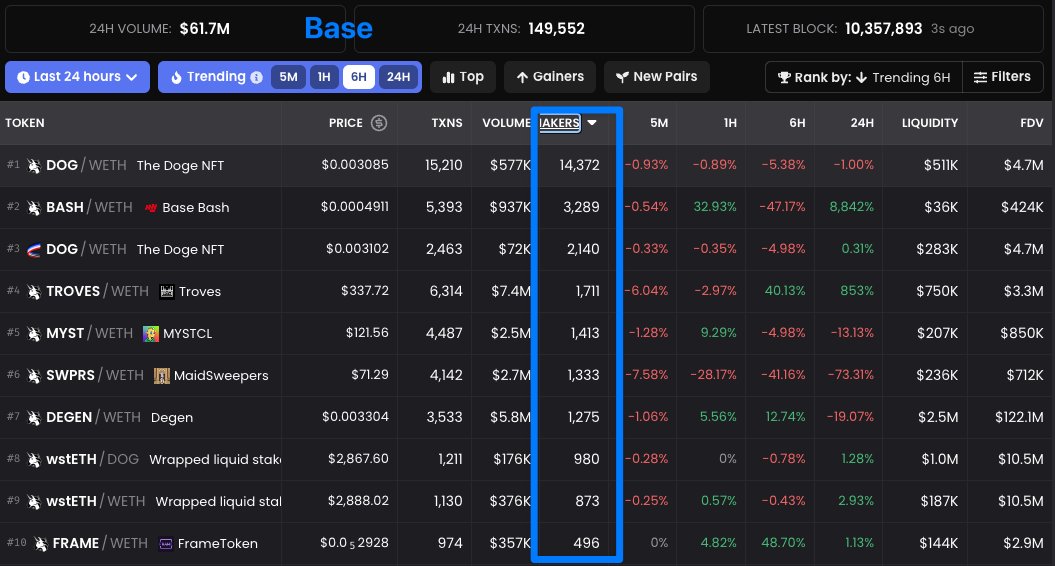Select the 24H trending timeframe
Image resolution: width=1055 pixels, height=566 pixels.
pyautogui.click(x=398, y=77)
